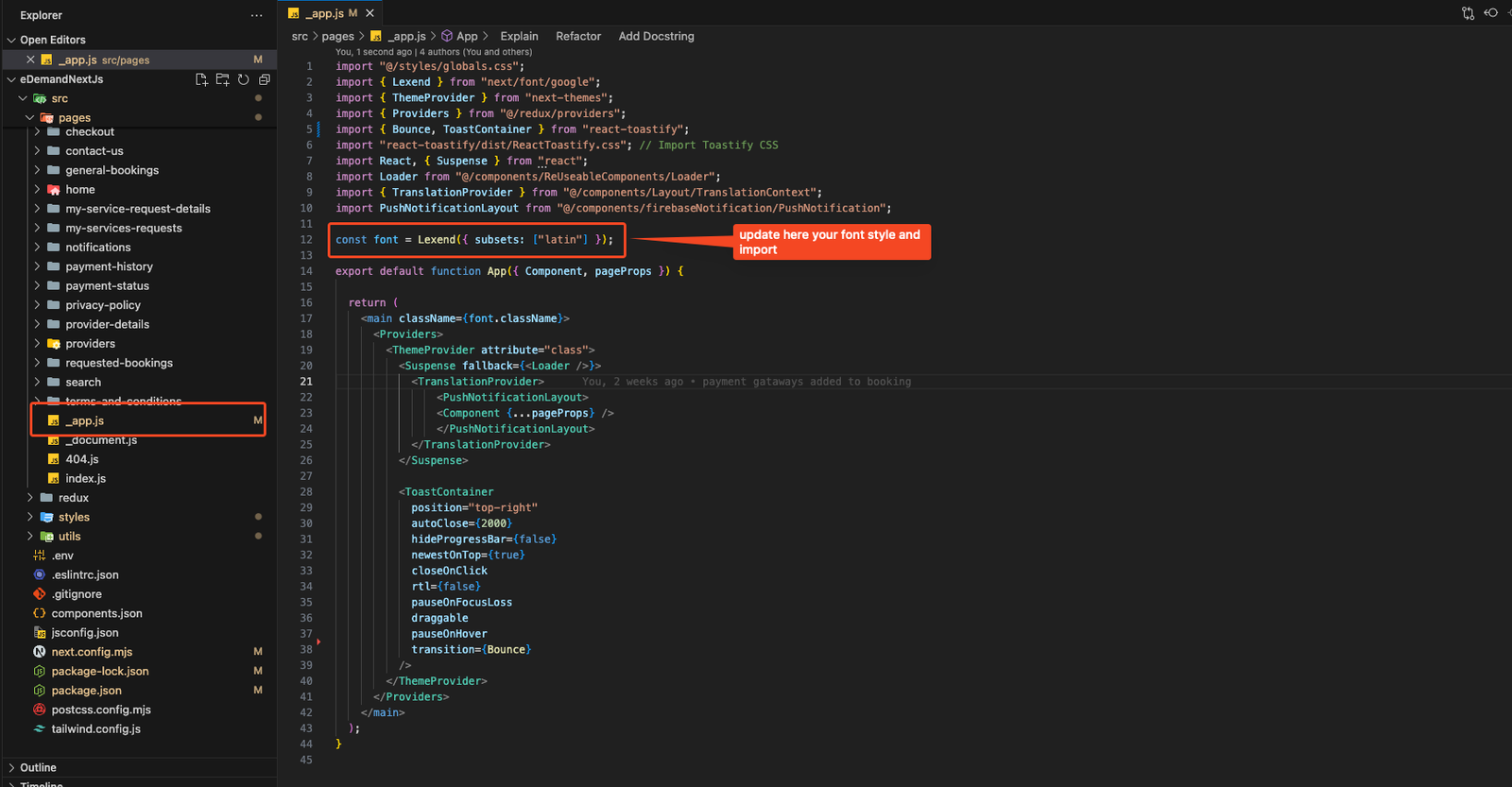The image size is (1512, 787).
Task: Click the New Folder icon in Explorer
Action: click(x=222, y=79)
